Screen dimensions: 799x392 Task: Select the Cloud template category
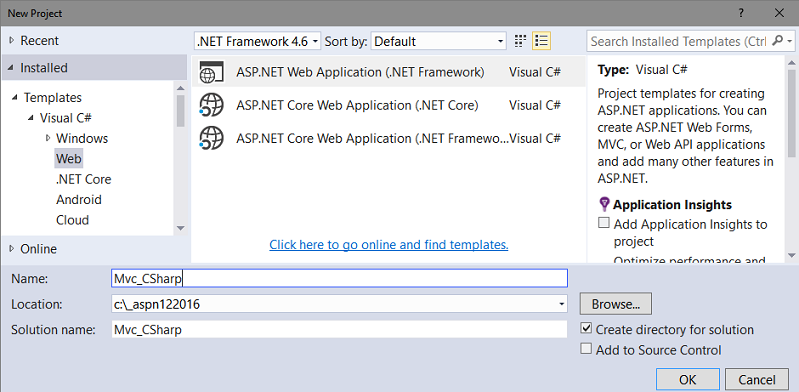pos(72,220)
